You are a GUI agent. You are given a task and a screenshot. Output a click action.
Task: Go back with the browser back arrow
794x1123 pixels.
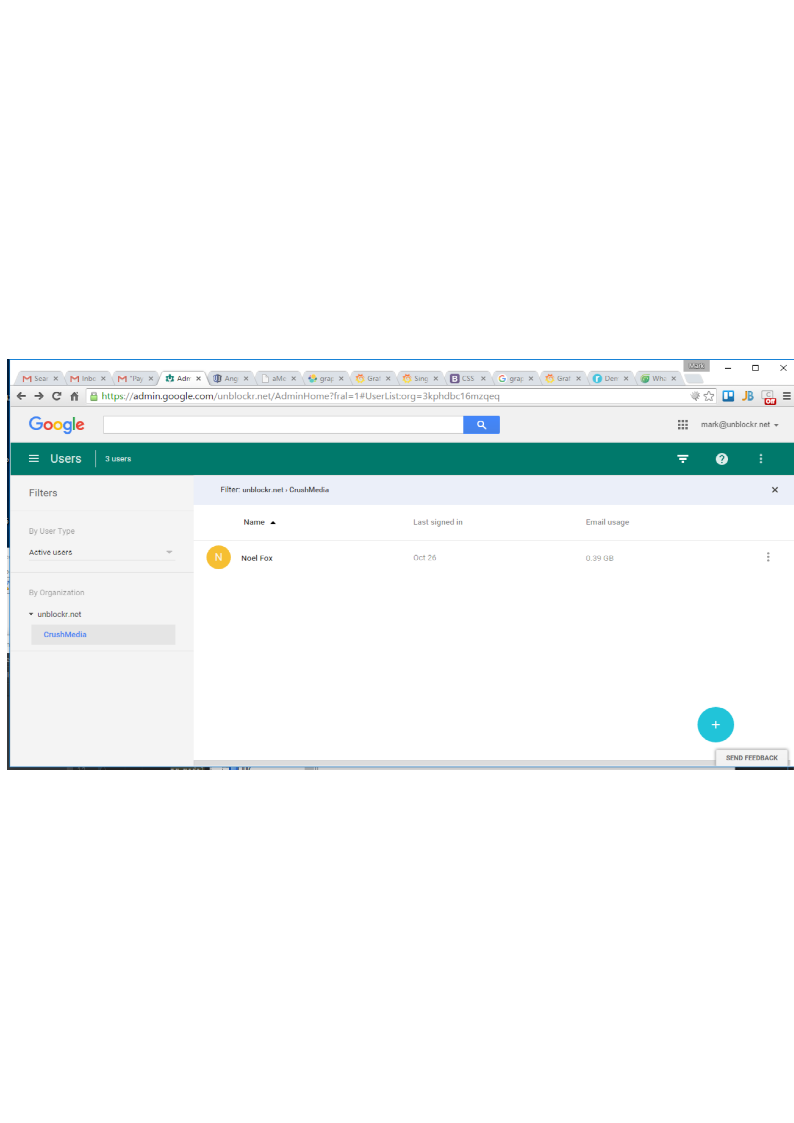pos(21,396)
